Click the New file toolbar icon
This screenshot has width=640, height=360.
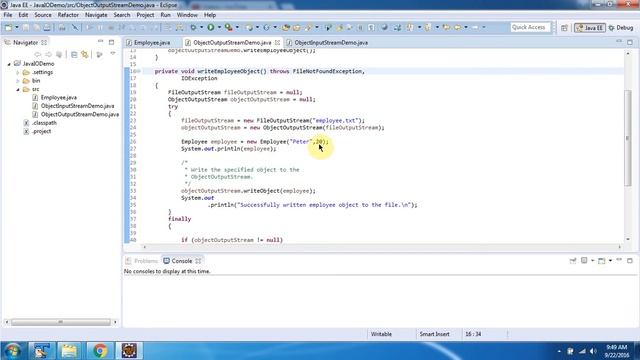coord(8,27)
